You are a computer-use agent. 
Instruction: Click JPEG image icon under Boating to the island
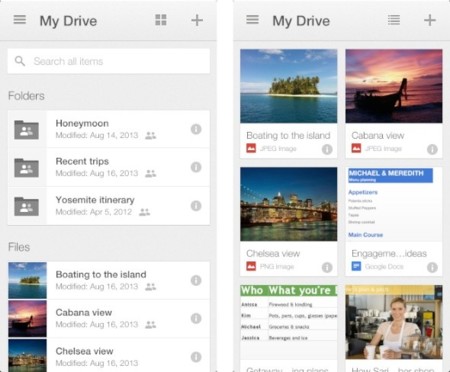pyautogui.click(x=251, y=148)
